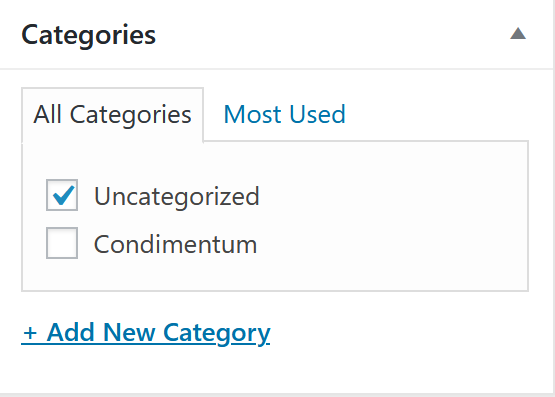Click the Uncategorized label text
Viewport: 555px width, 397px height.
[177, 196]
